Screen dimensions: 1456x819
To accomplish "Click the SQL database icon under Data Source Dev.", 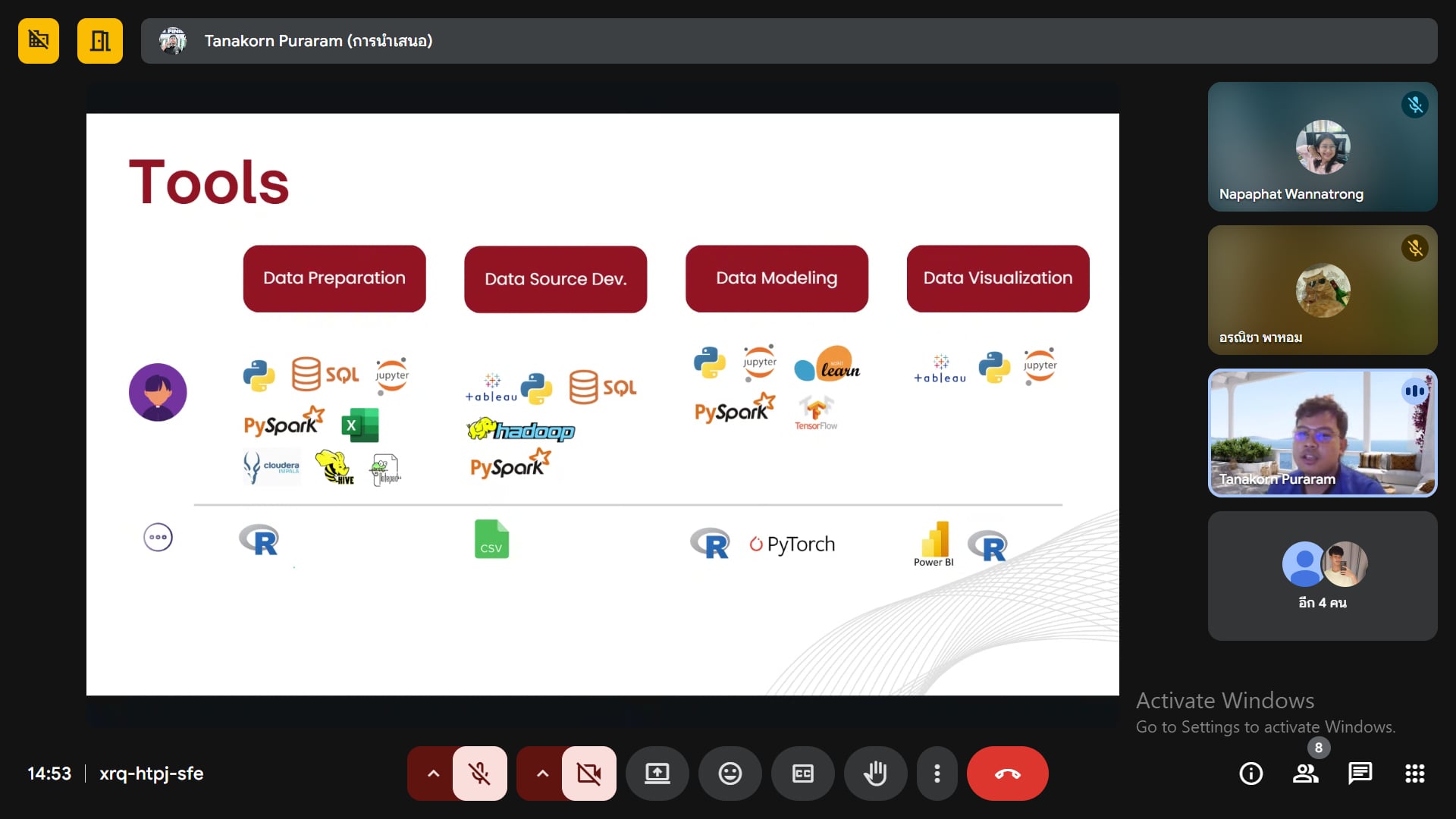I will (603, 388).
